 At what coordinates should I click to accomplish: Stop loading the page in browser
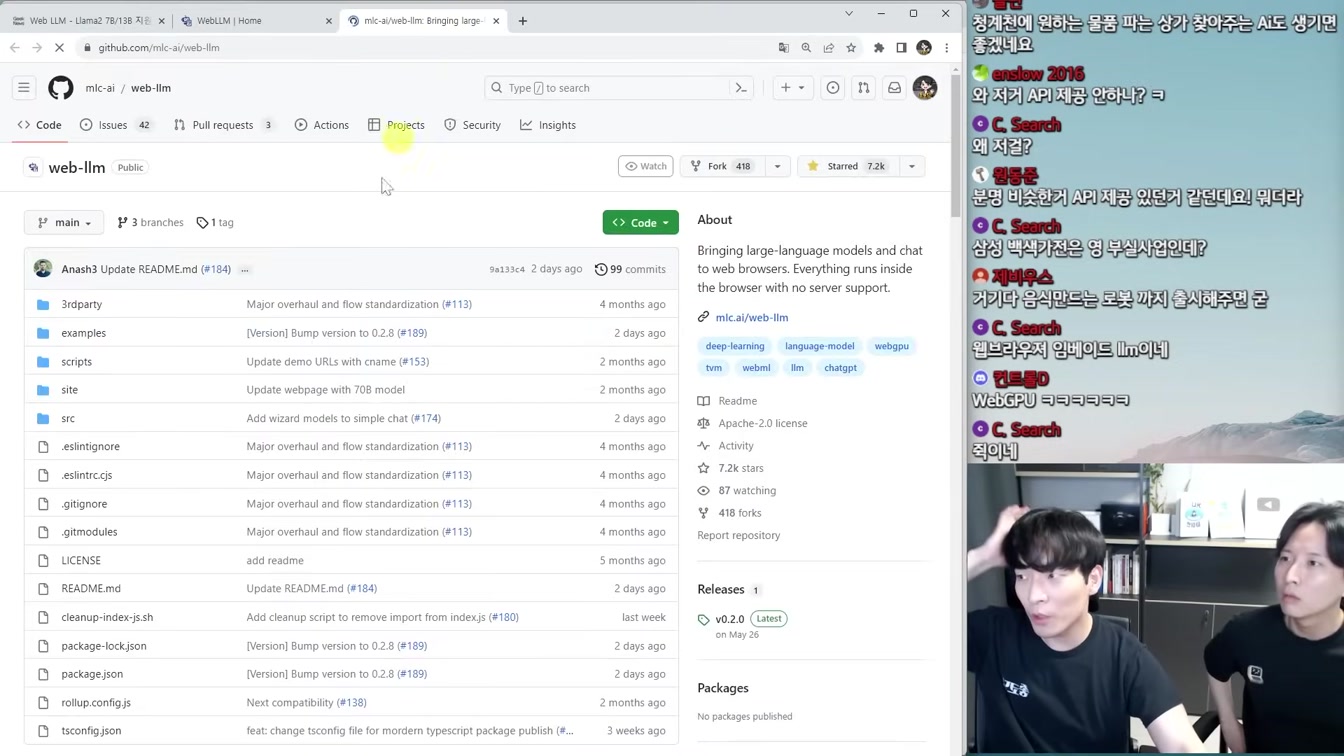pos(59,47)
